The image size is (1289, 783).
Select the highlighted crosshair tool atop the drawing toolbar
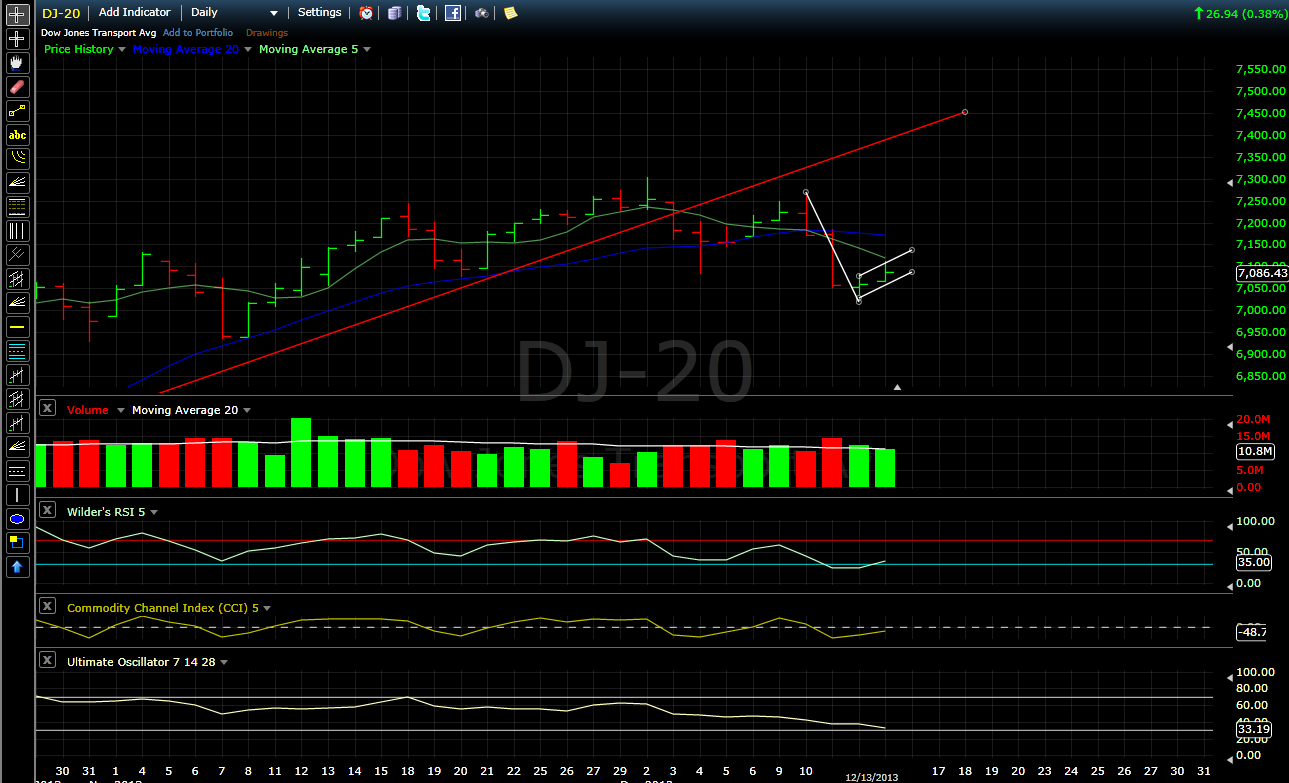(17, 15)
